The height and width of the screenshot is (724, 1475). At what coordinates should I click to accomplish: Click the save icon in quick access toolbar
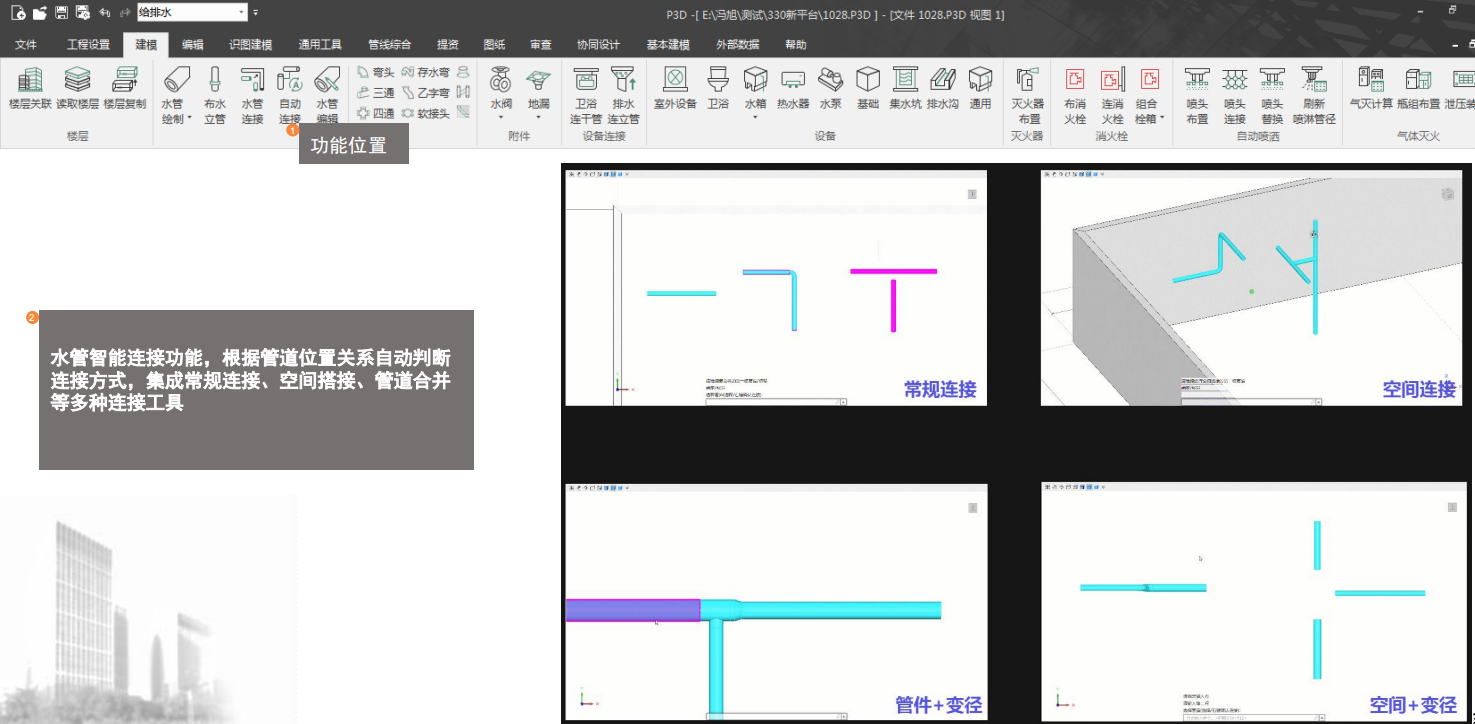click(61, 13)
